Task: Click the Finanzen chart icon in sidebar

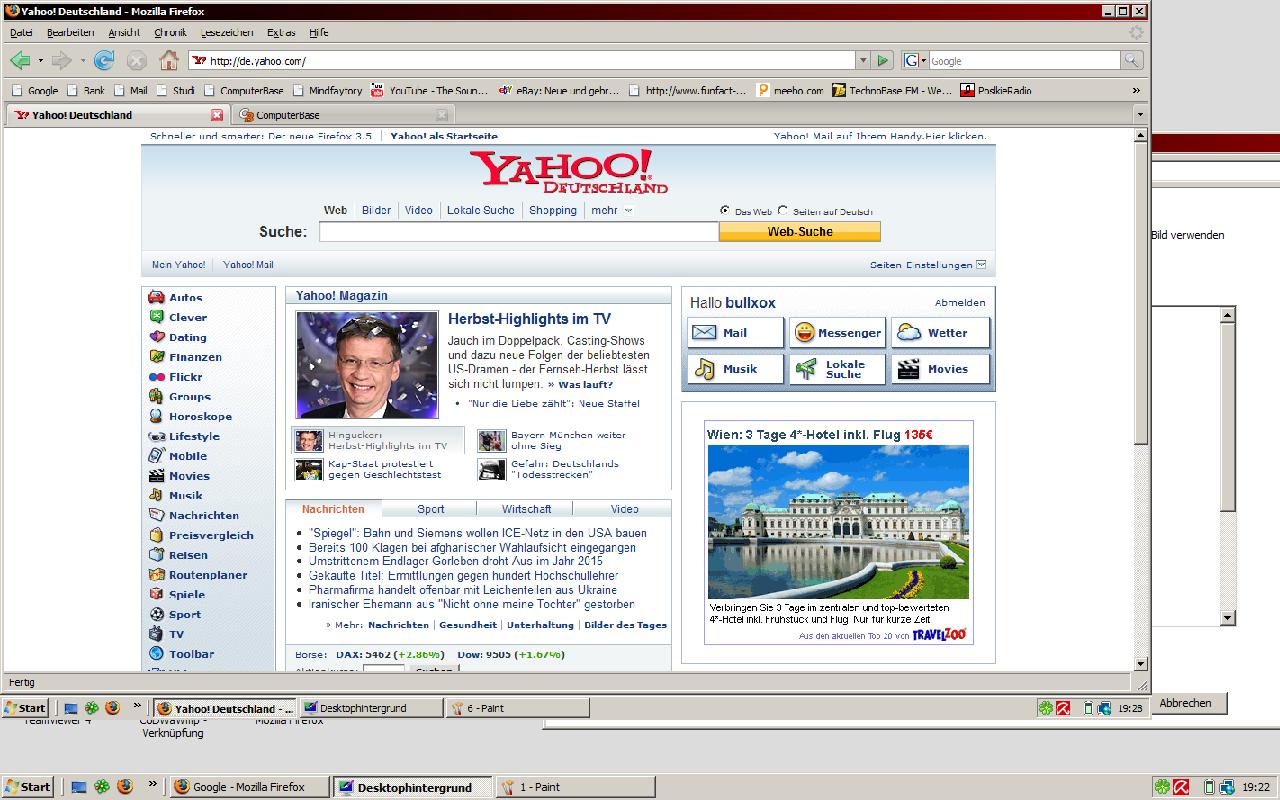Action: pos(156,357)
